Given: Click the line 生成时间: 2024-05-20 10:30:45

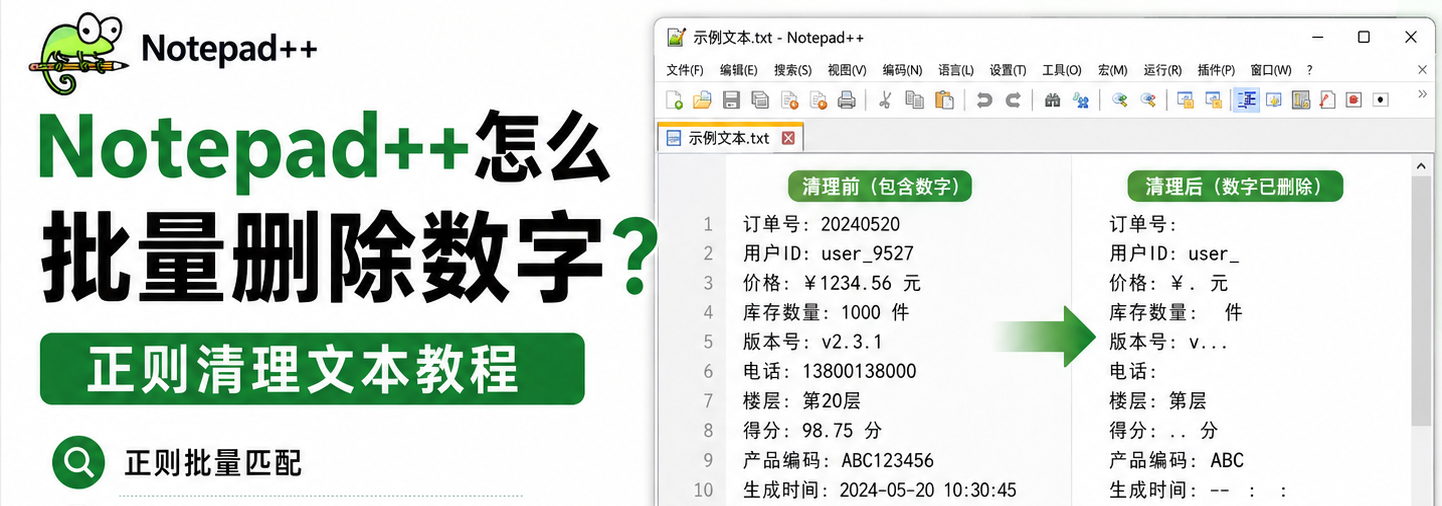Looking at the screenshot, I should (x=880, y=490).
